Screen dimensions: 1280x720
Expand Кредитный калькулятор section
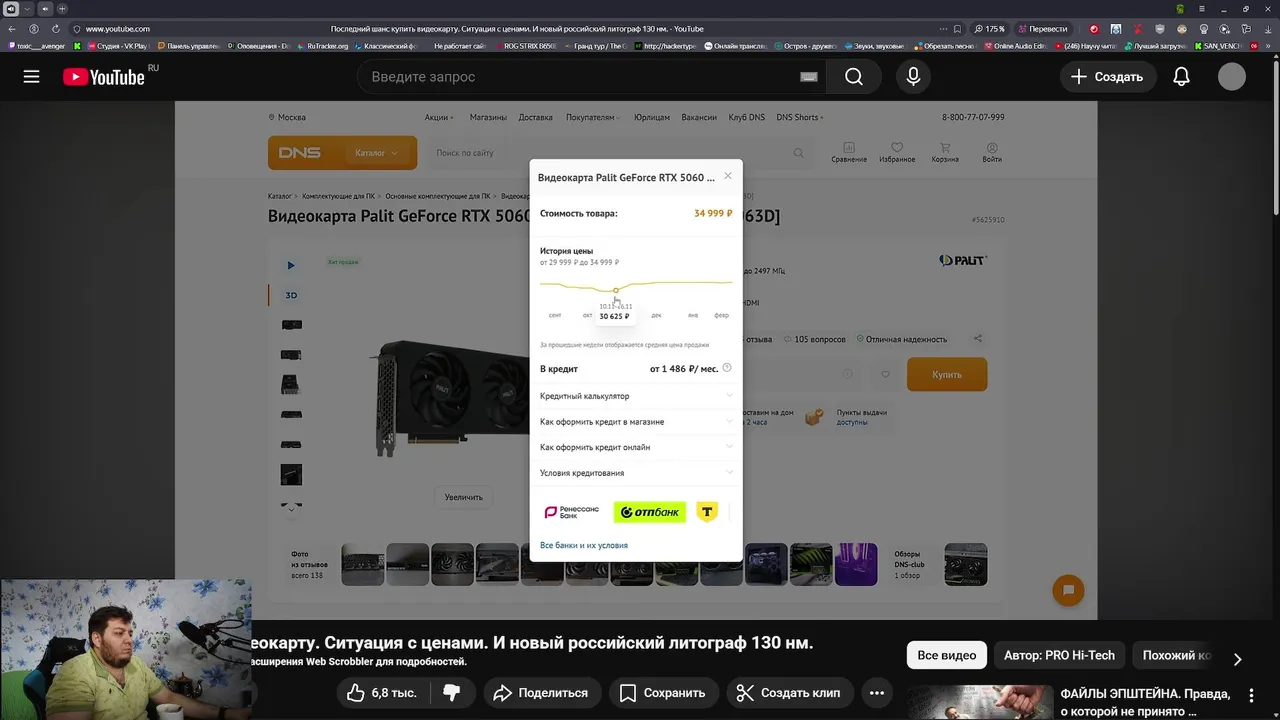(636, 396)
